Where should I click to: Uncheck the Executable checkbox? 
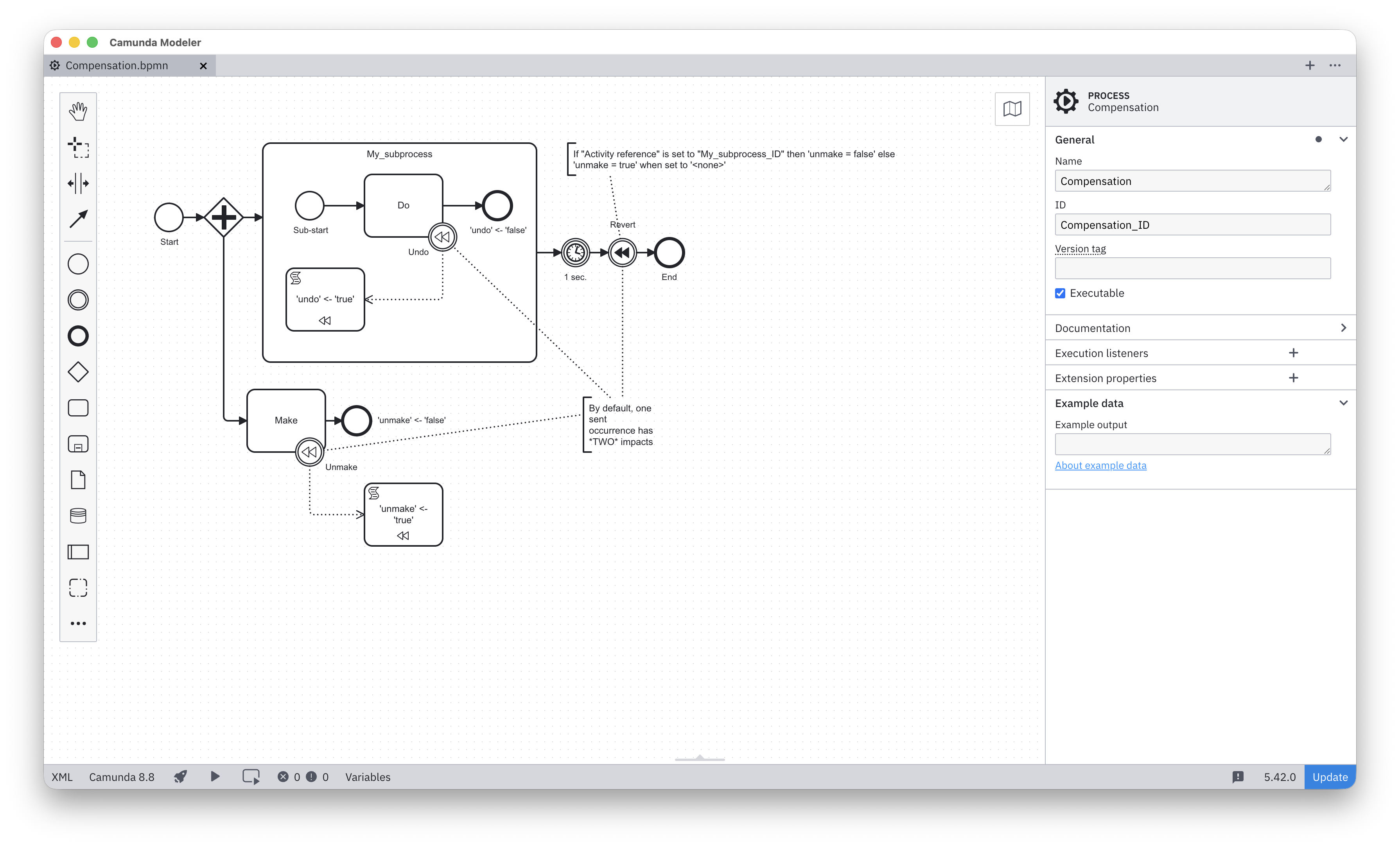pyautogui.click(x=1060, y=293)
